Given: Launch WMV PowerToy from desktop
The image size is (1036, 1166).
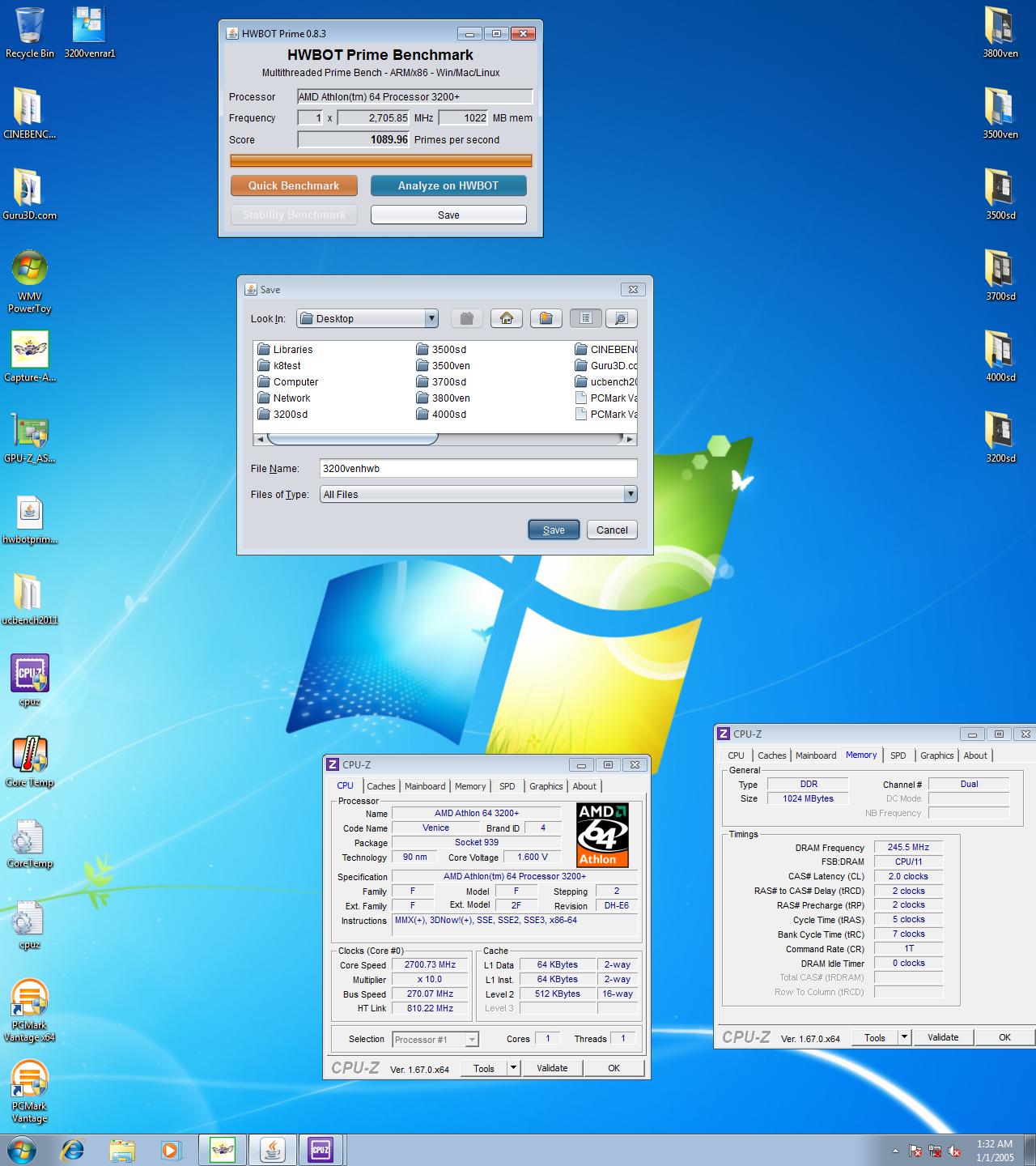Looking at the screenshot, I should click(29, 281).
